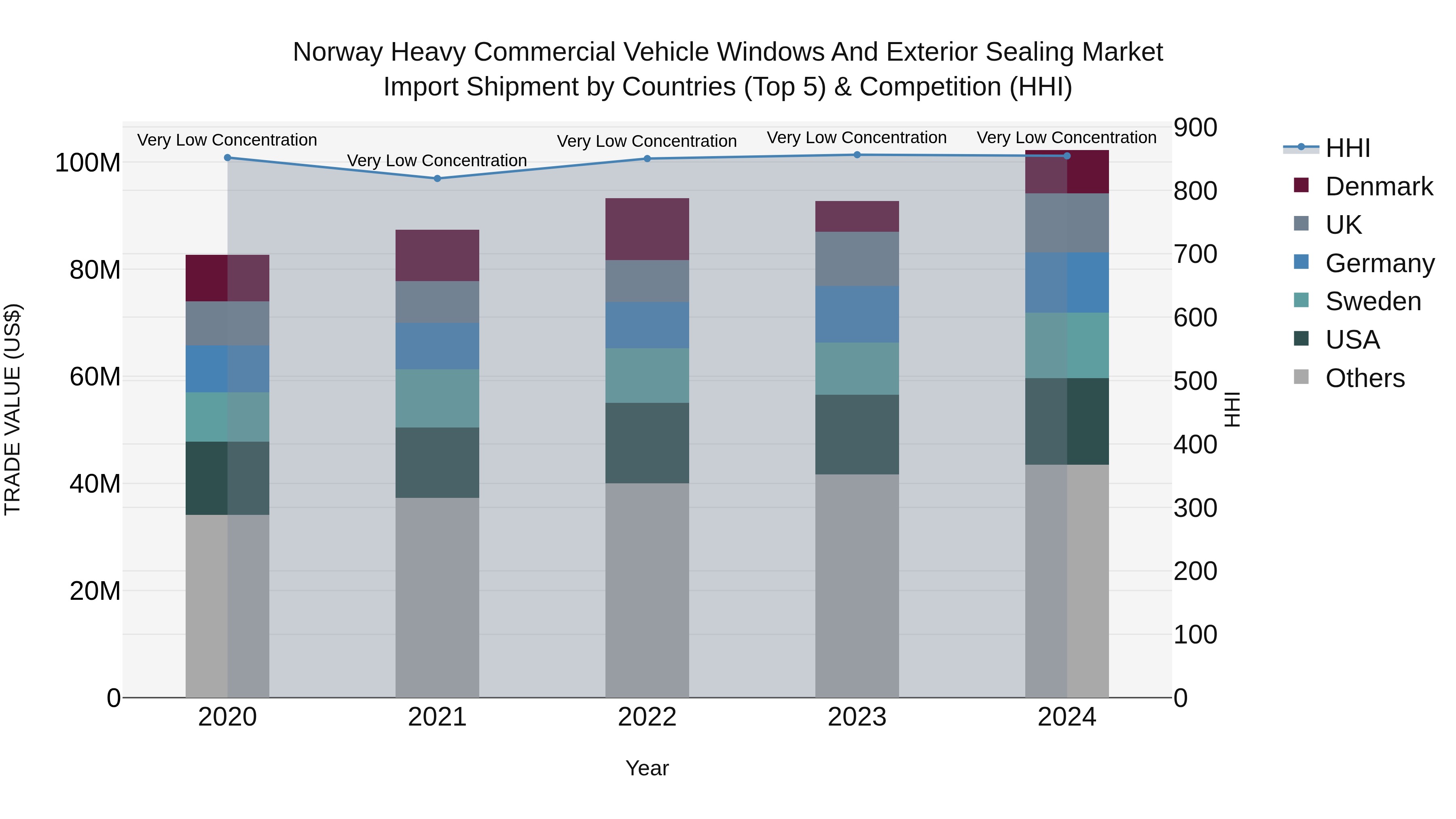Select the 2021 HHI line marker
Image resolution: width=1456 pixels, height=819 pixels.
click(438, 179)
